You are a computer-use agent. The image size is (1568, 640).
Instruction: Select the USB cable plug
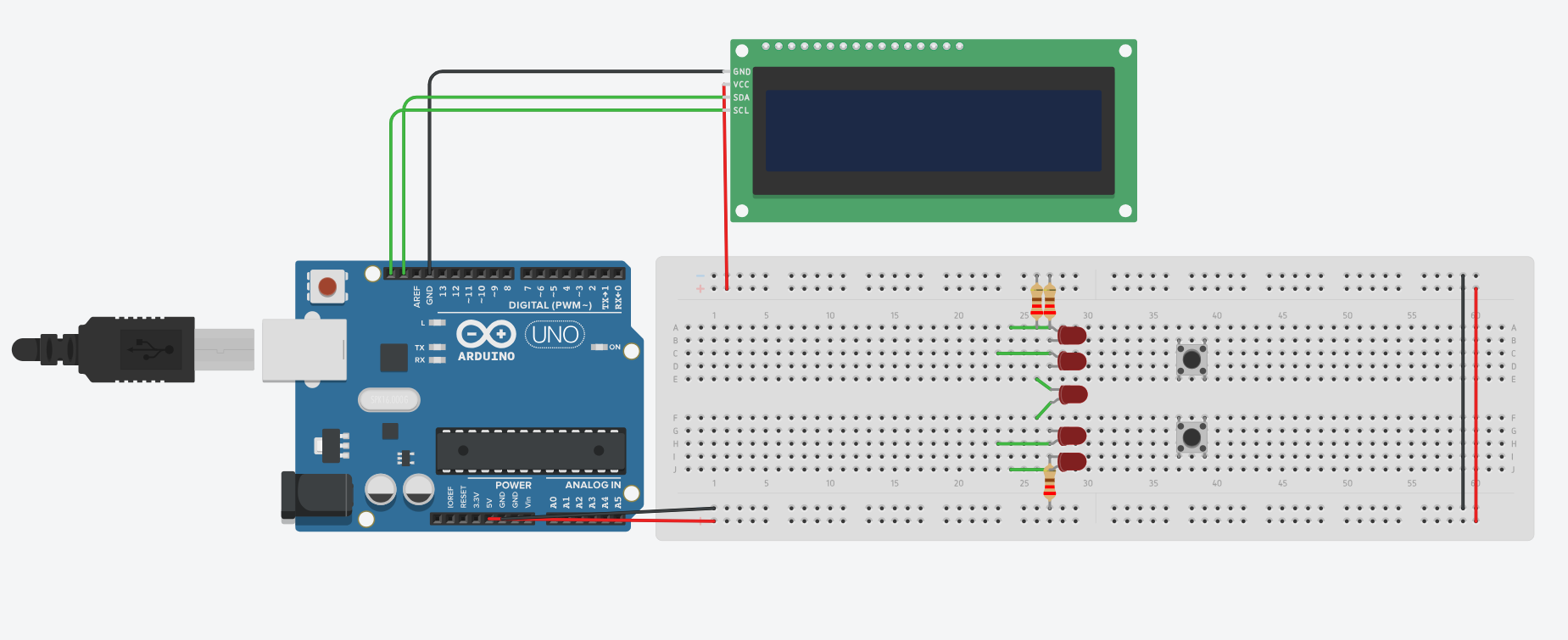pos(103,349)
